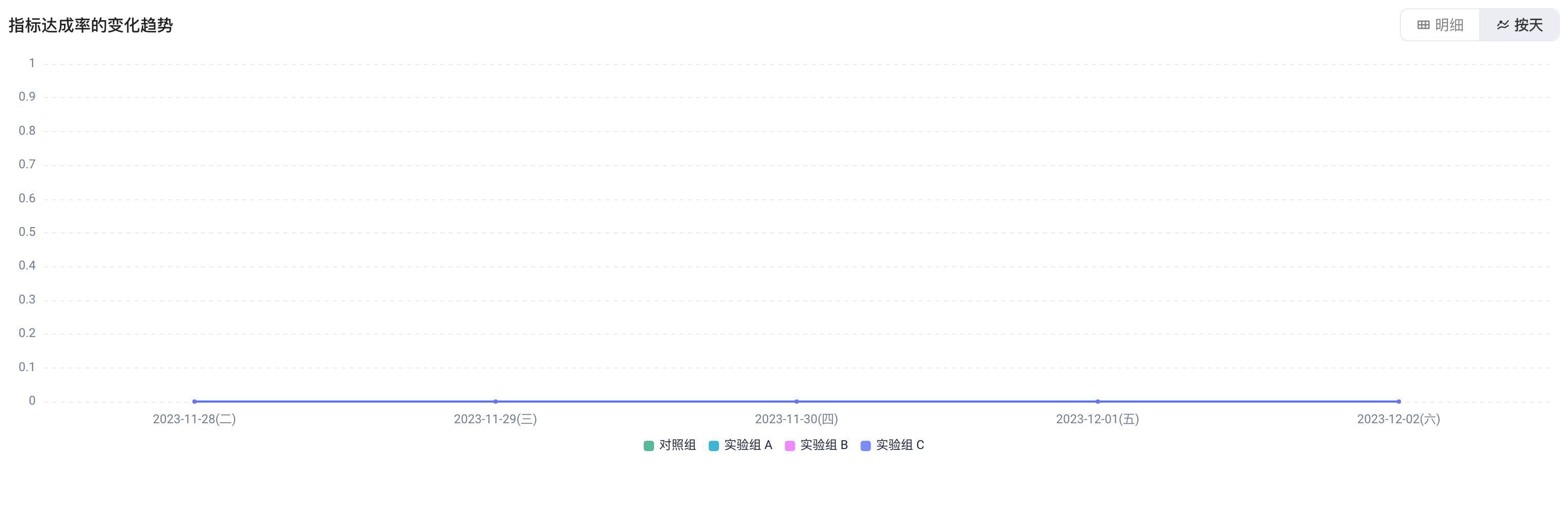This screenshot has height=512, width=1568.
Task: Toggle the 对照组 green legend swatch
Action: [x=648, y=445]
